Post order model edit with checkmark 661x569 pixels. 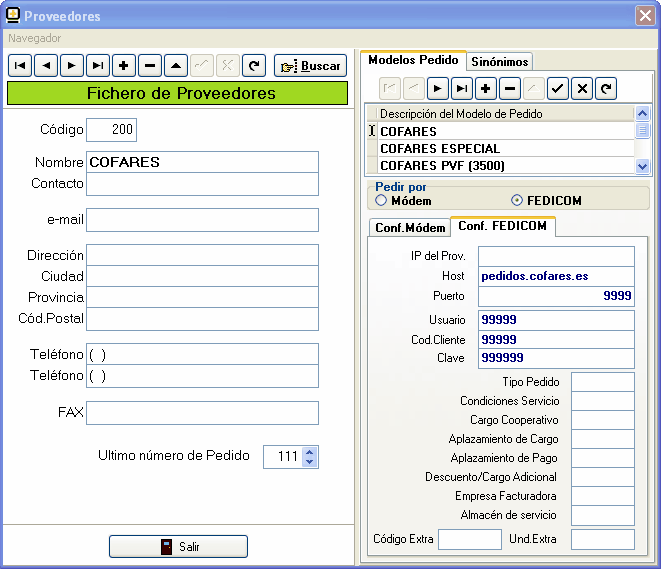coord(558,88)
